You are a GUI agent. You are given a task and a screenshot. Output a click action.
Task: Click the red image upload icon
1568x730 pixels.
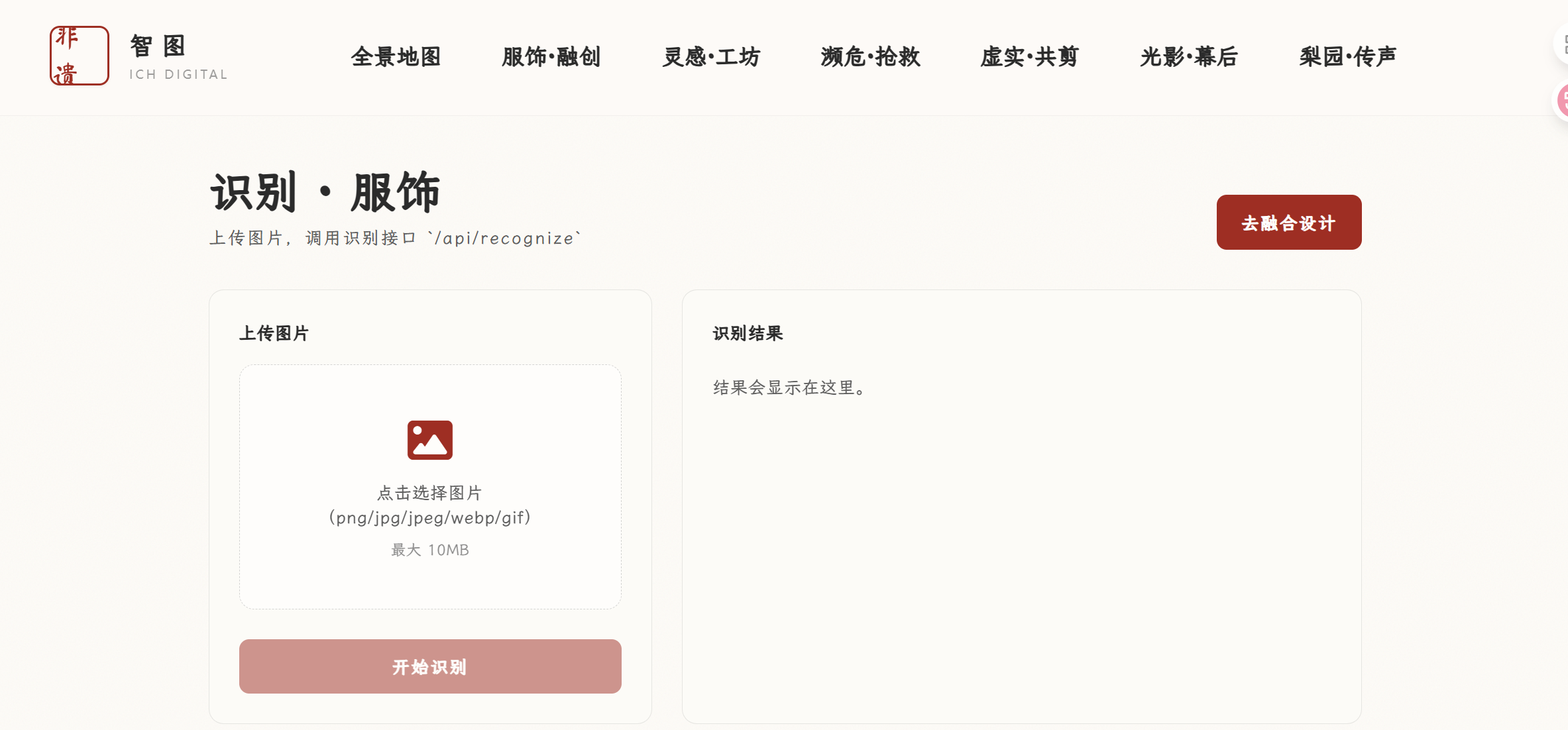(429, 440)
